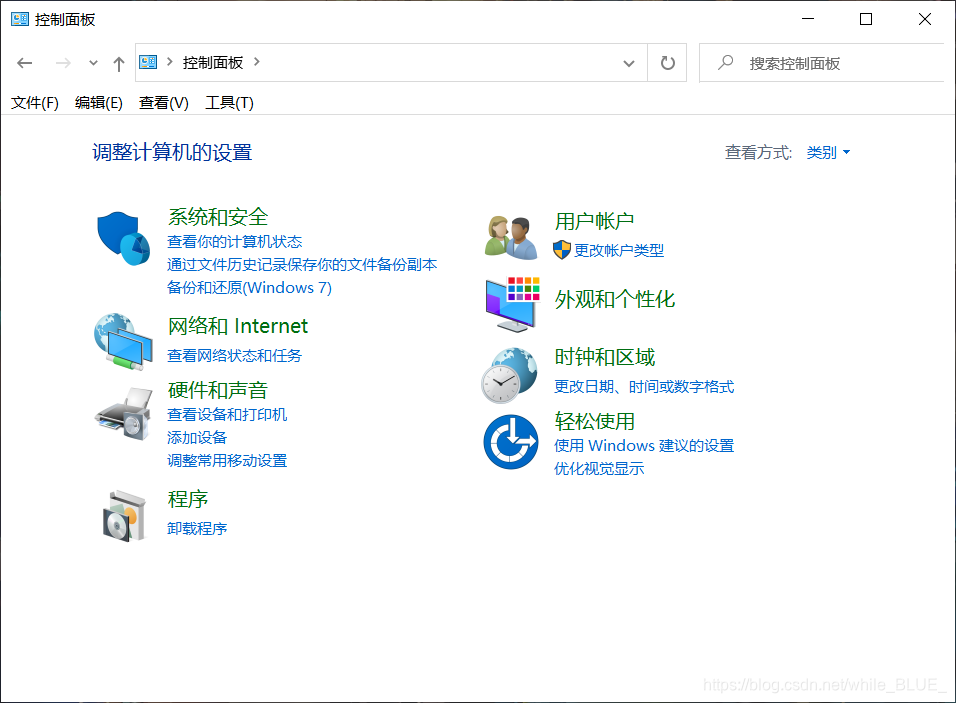Click the 更改帐户类型 link
The height and width of the screenshot is (703, 956).
click(620, 250)
